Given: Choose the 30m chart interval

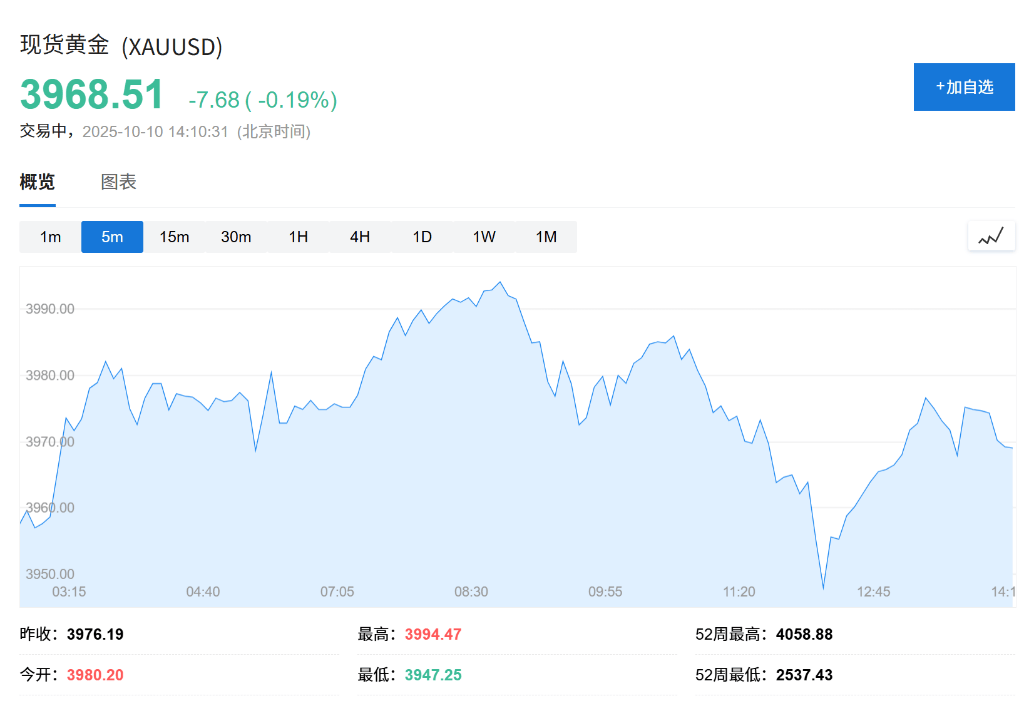Looking at the screenshot, I should (x=236, y=237).
